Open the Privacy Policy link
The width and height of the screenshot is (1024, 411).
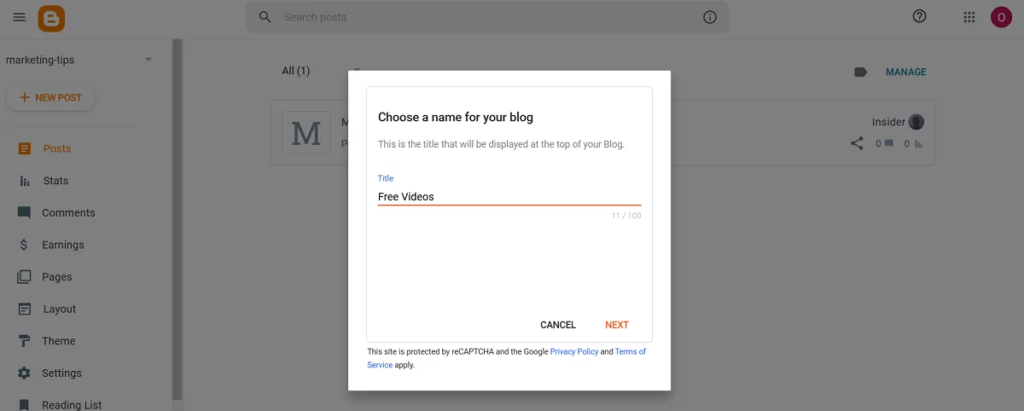coord(574,352)
